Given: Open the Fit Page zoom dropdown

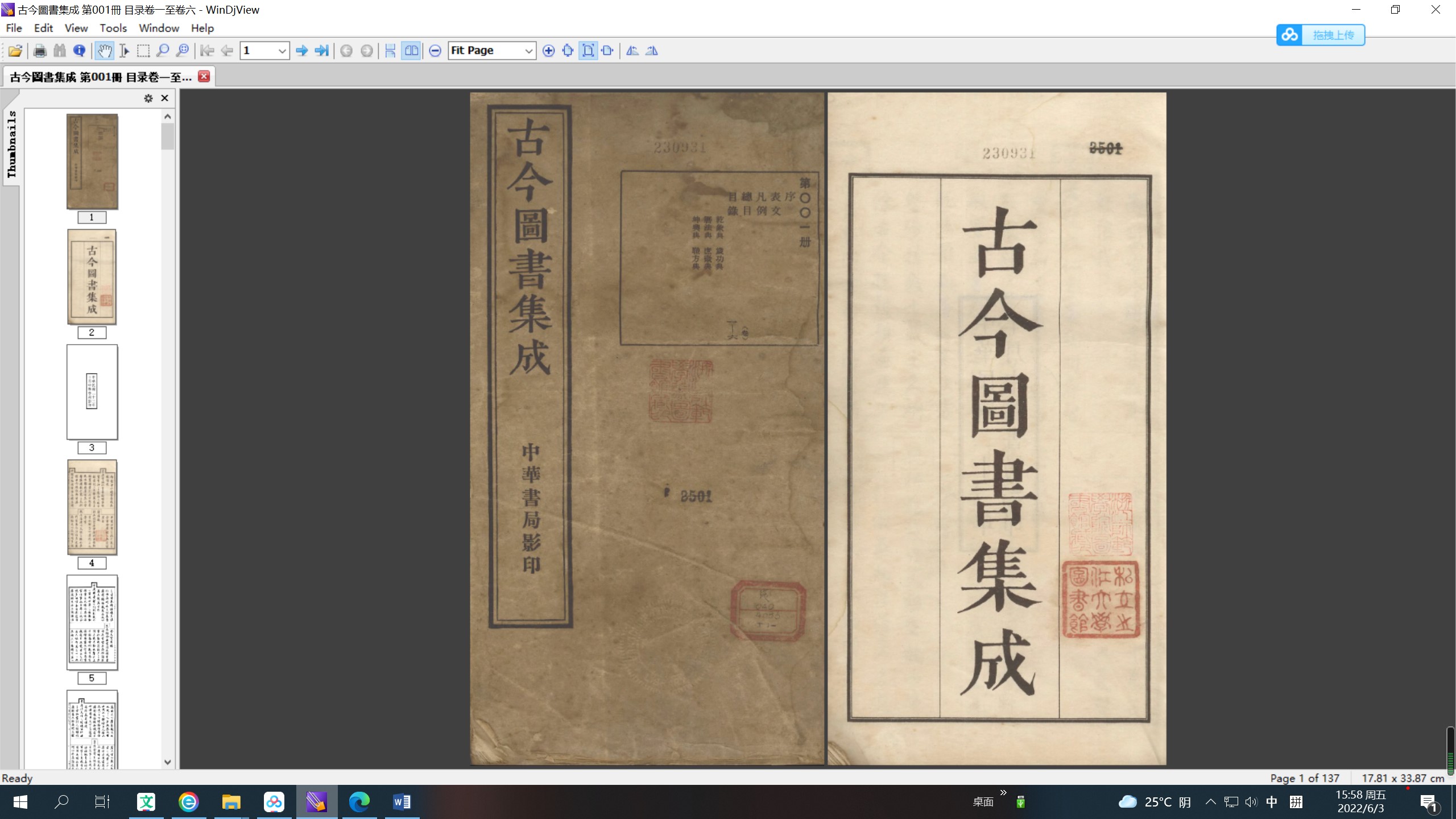Looking at the screenshot, I should click(528, 51).
